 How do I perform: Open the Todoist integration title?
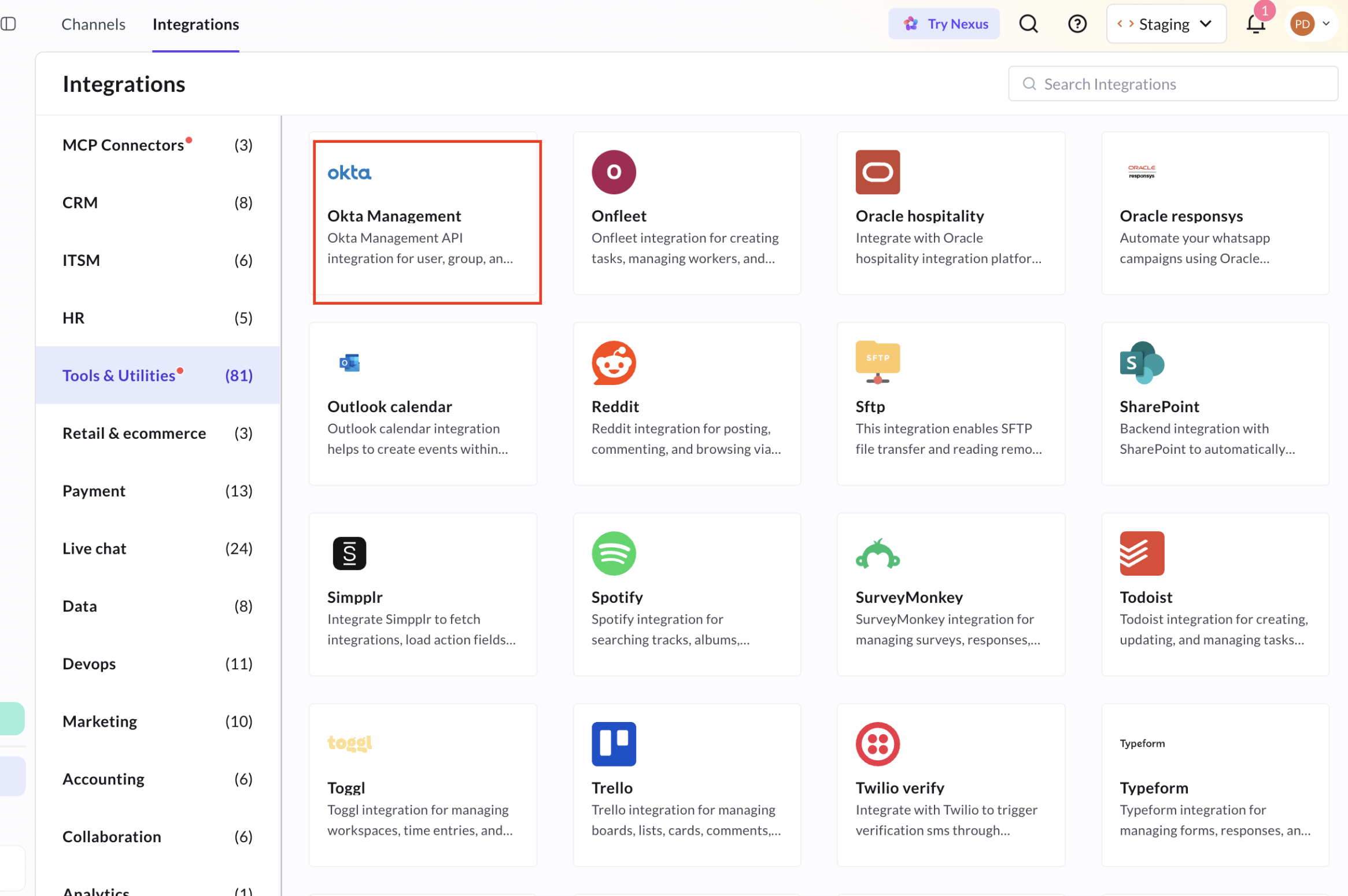point(1146,597)
